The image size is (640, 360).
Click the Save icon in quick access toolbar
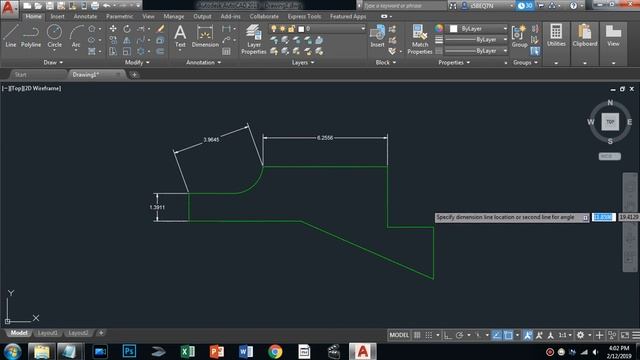pyautogui.click(x=49, y=6)
